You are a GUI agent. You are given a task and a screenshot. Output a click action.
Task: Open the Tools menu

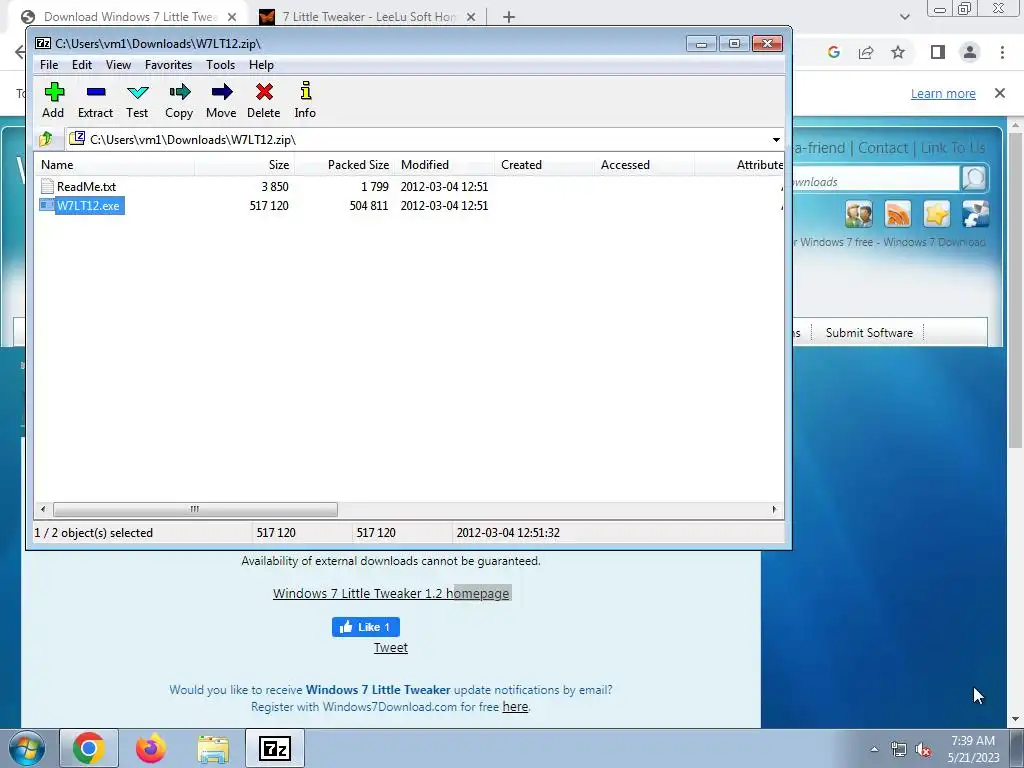pyautogui.click(x=220, y=65)
